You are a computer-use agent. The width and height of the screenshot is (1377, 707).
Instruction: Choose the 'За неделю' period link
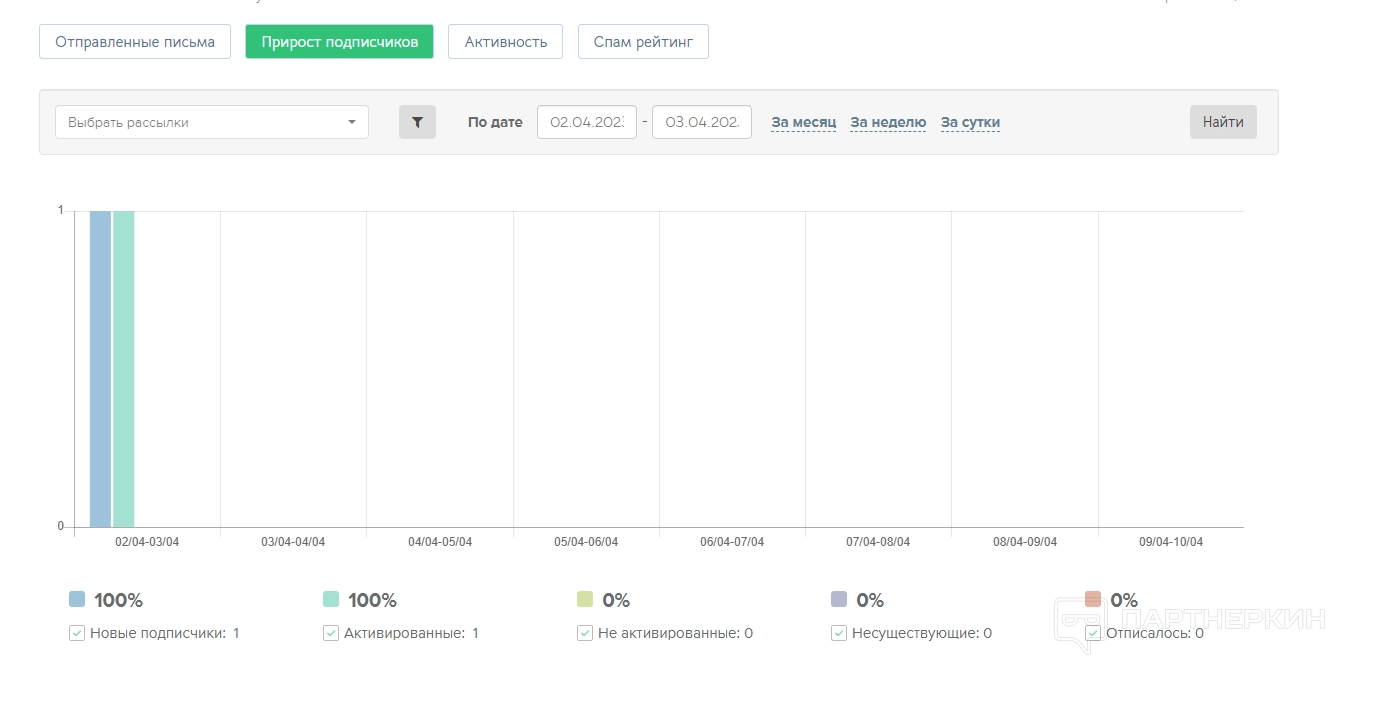[x=888, y=123]
